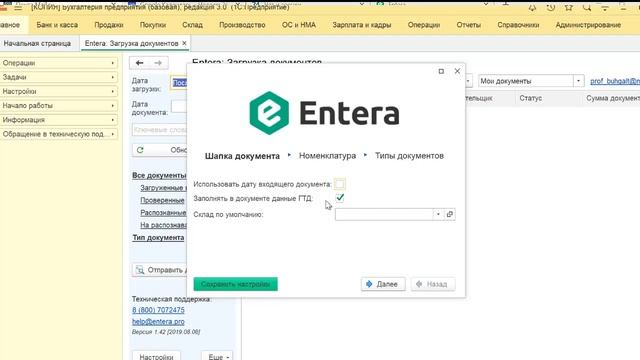
Task: Enable using the incoming document date
Action: point(340,184)
